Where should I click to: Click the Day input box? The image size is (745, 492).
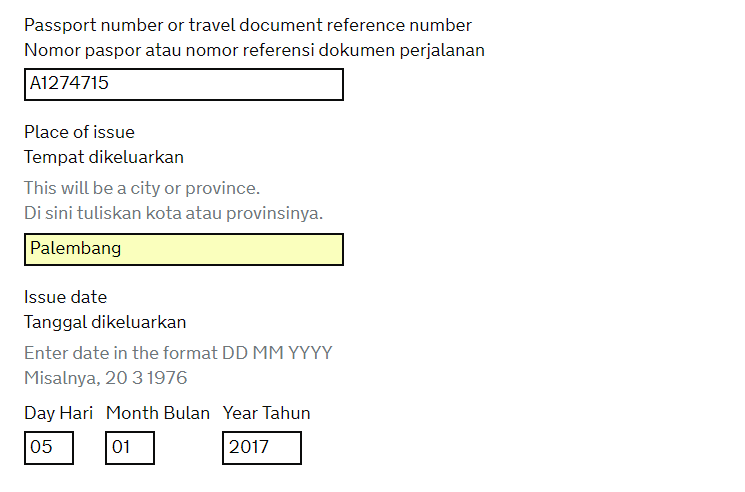(49, 448)
